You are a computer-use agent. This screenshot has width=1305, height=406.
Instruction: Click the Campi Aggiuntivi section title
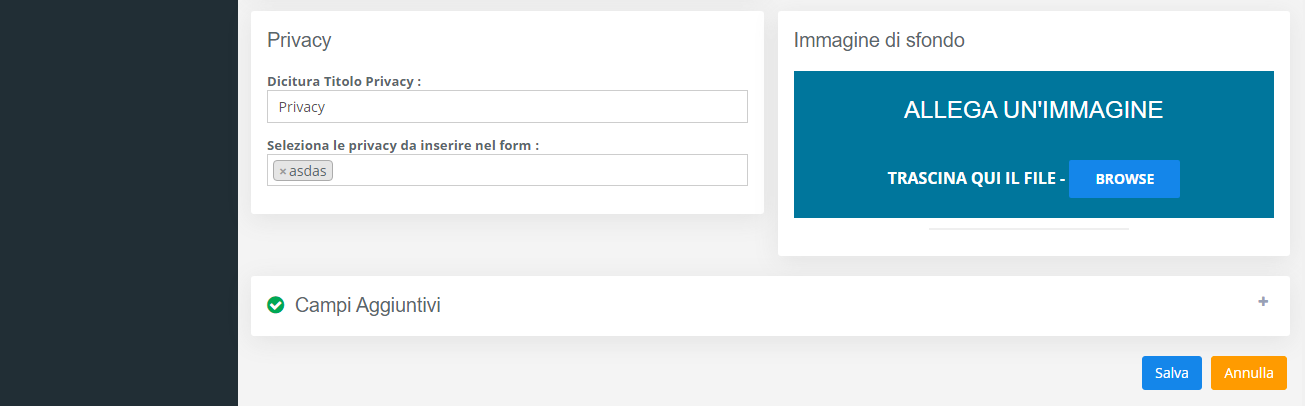pos(367,306)
